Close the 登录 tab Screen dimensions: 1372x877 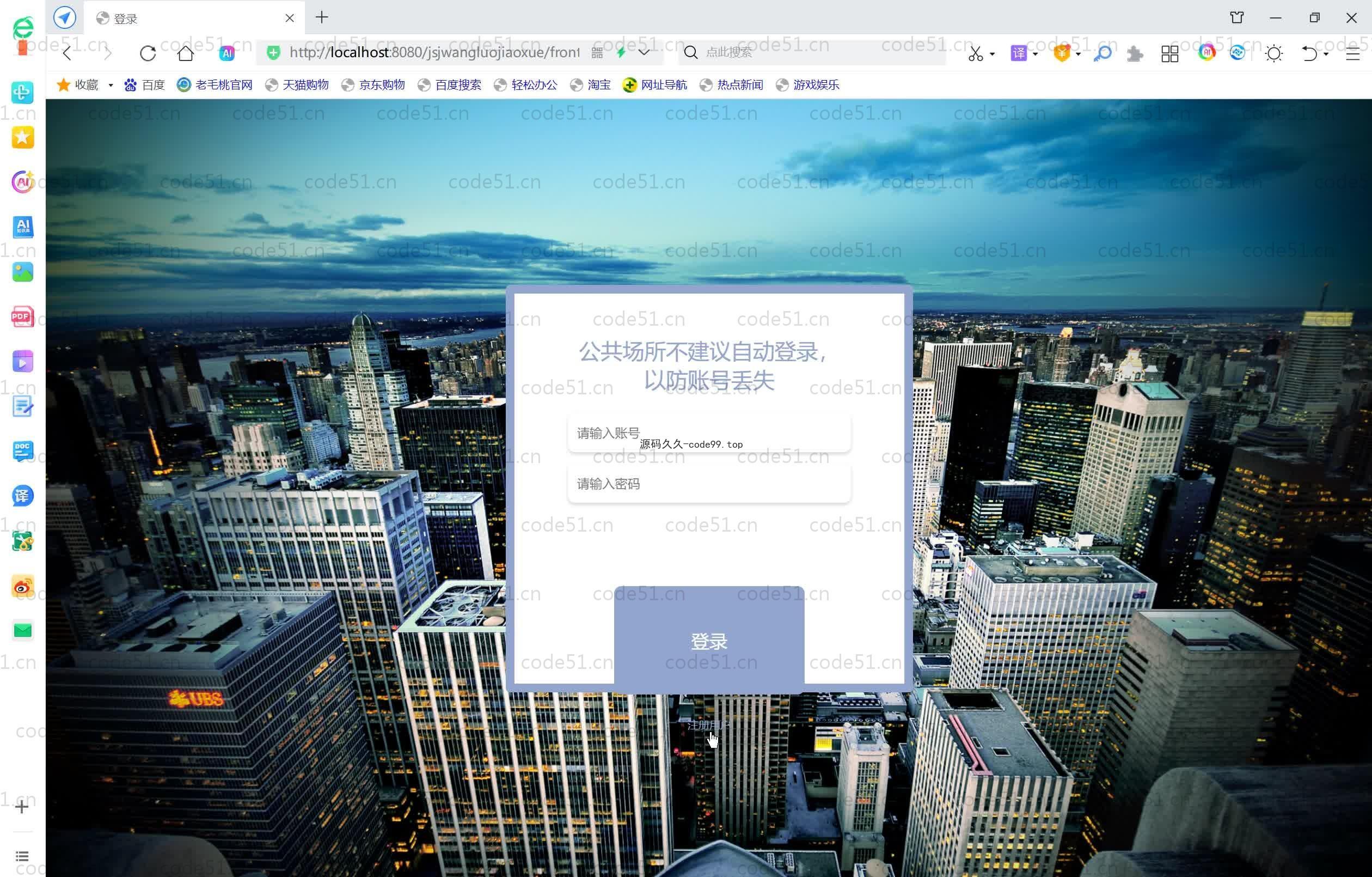(290, 18)
